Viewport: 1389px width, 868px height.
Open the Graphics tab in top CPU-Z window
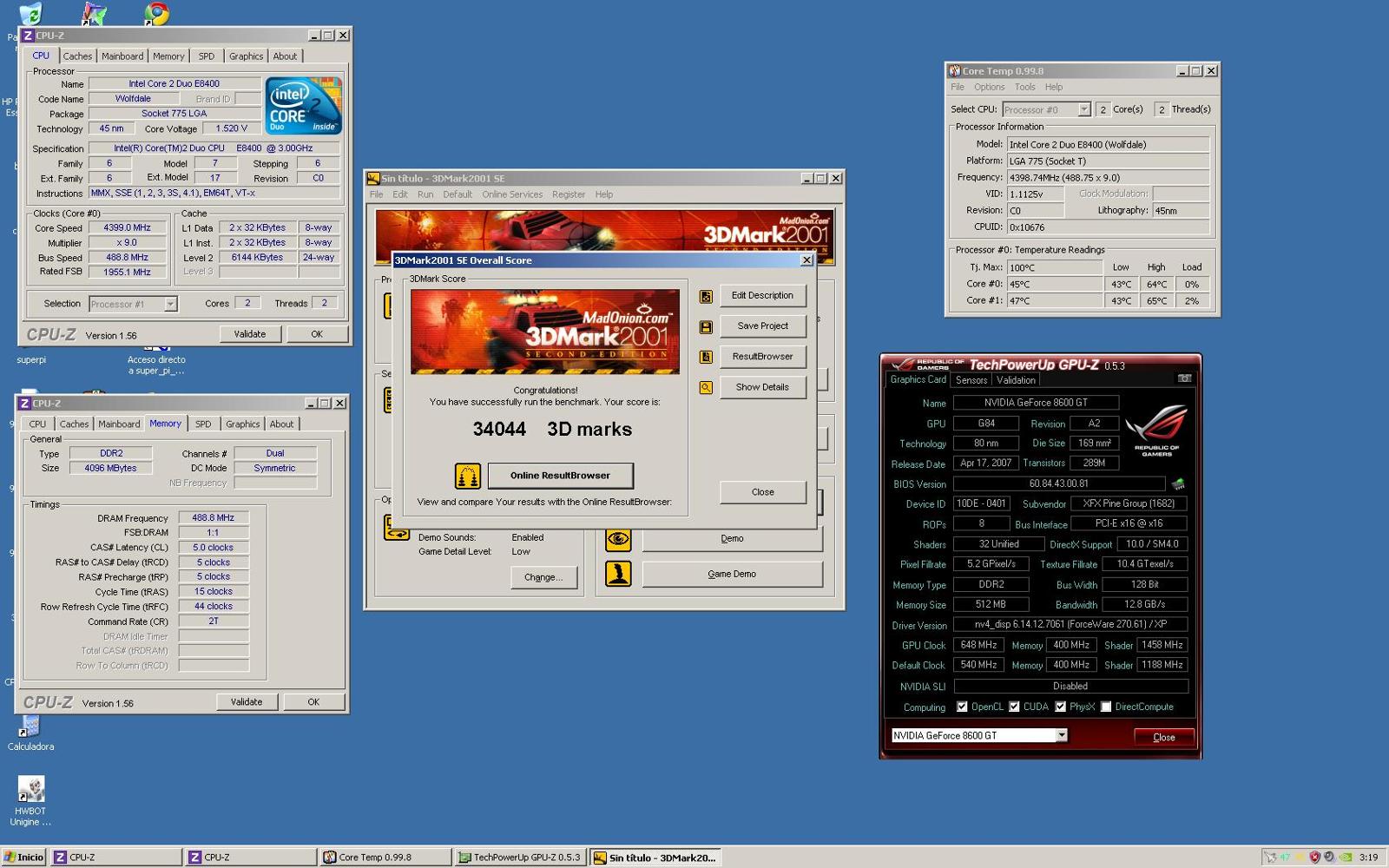246,56
